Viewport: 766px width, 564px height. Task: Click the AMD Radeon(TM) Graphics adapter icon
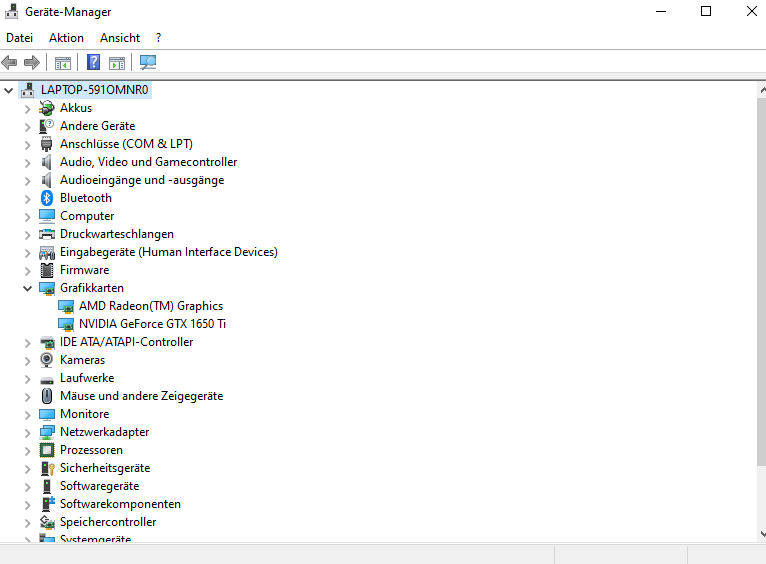click(x=66, y=306)
